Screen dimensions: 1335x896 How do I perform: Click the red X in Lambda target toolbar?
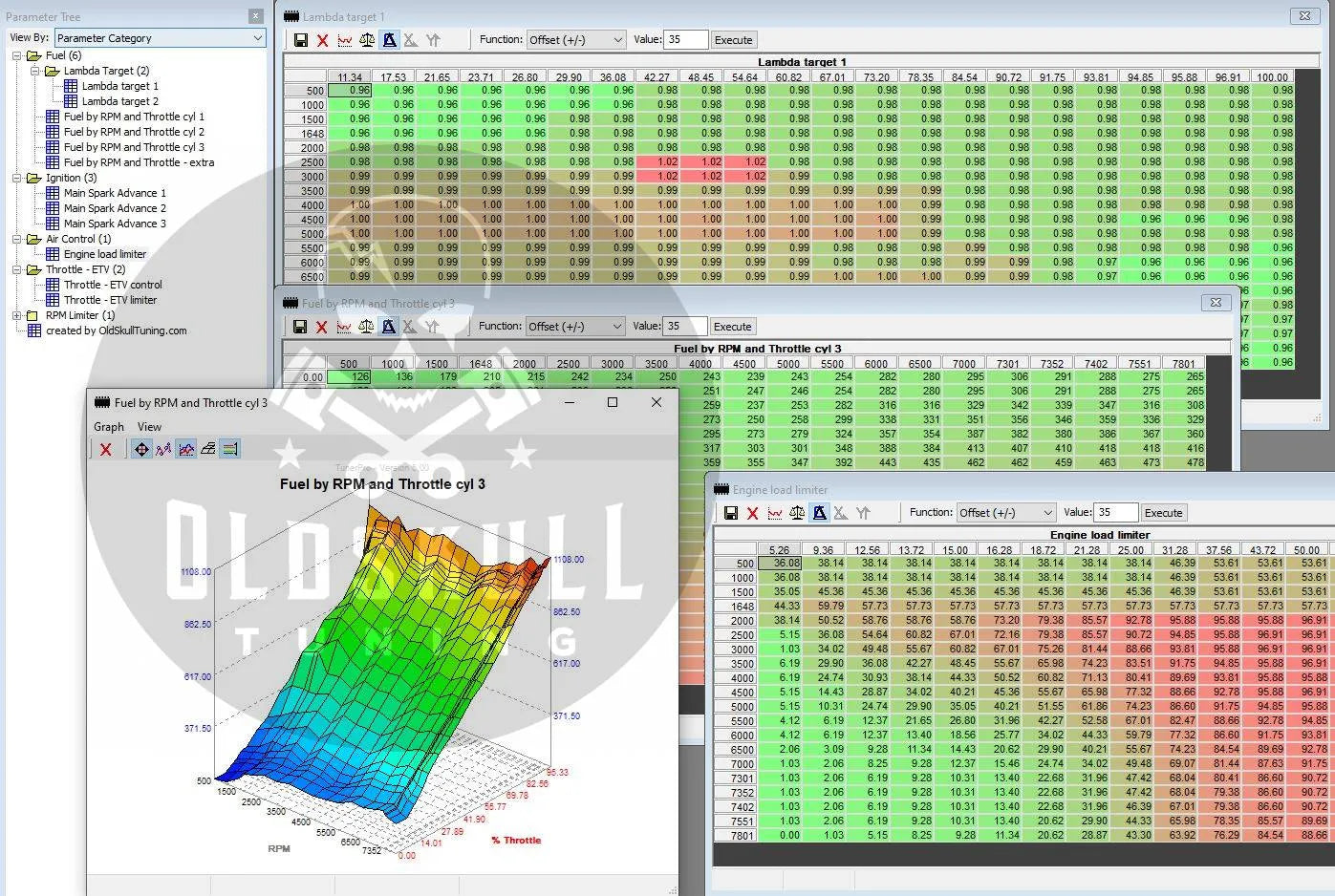click(x=323, y=40)
